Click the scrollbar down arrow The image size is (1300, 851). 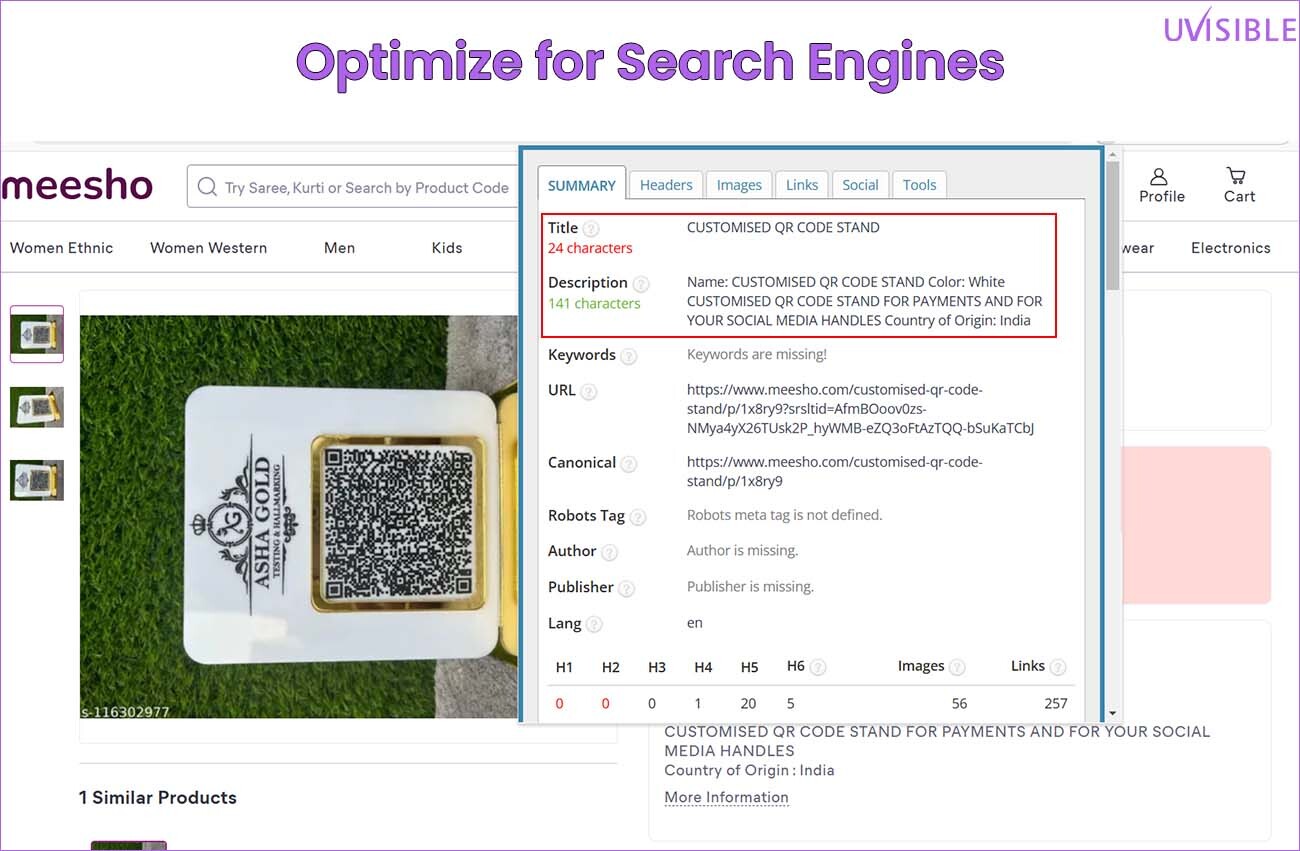click(1113, 713)
